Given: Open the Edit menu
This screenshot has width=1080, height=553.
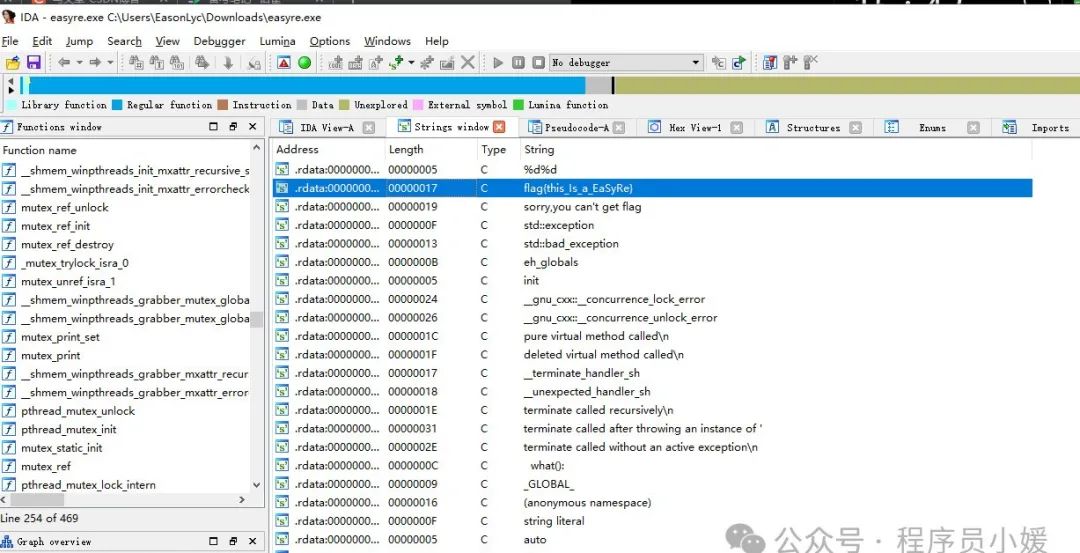Looking at the screenshot, I should 42,41.
